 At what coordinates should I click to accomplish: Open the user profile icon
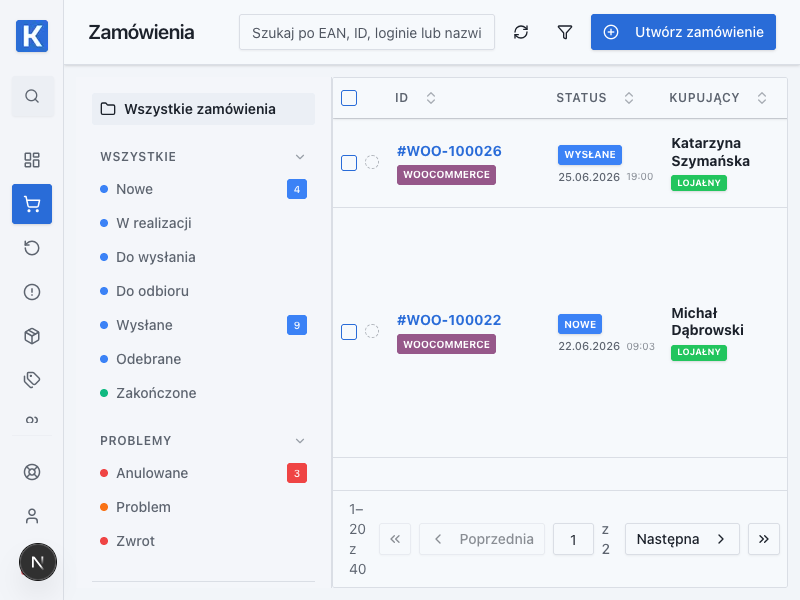[32, 516]
